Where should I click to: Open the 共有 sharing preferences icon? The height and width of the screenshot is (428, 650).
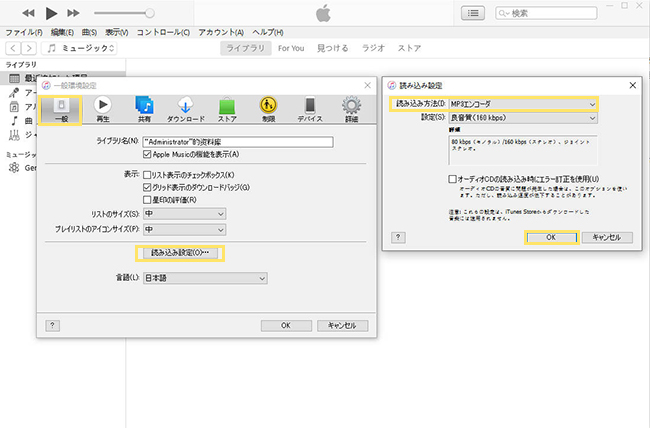(144, 110)
